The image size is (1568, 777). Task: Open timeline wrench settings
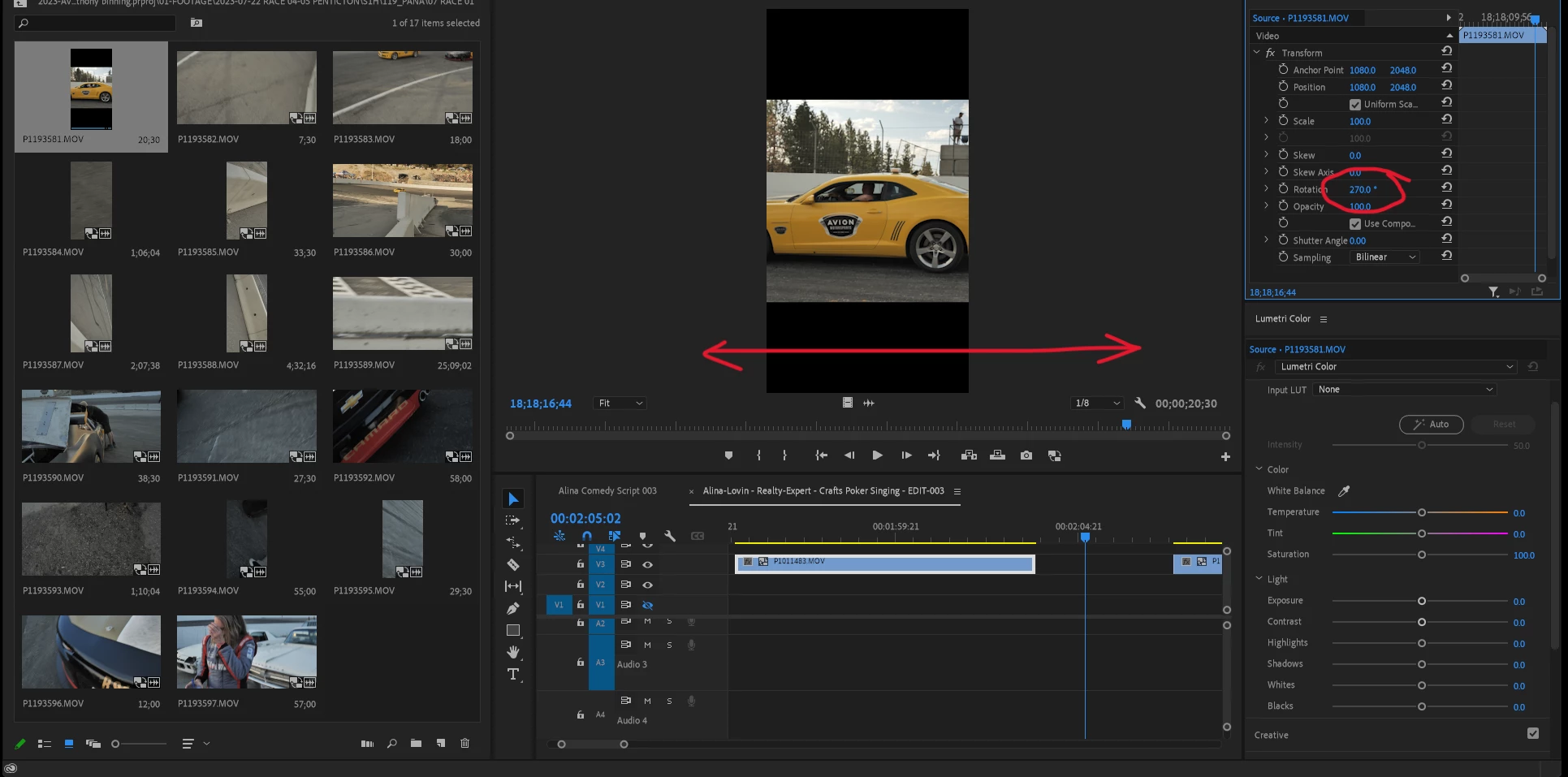tap(670, 536)
